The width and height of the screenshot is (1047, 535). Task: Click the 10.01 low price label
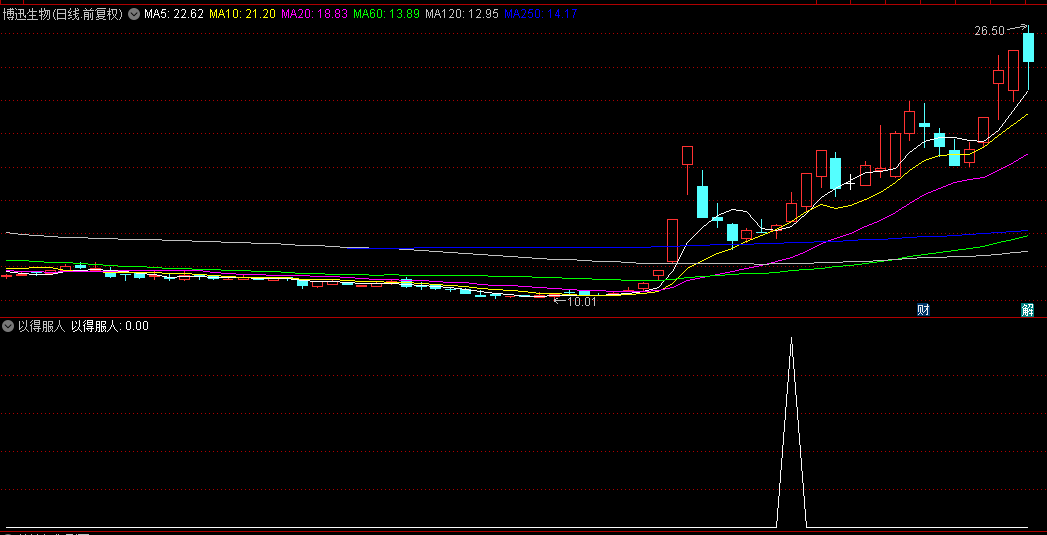click(581, 301)
